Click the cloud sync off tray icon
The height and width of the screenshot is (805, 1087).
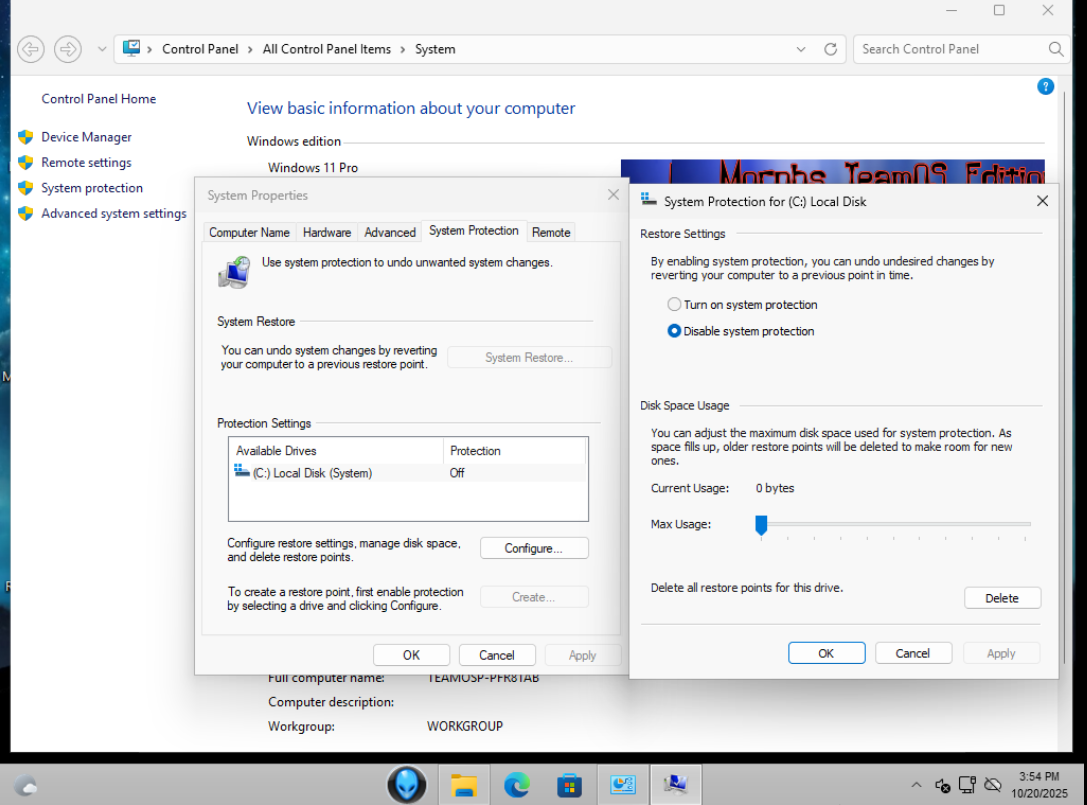pyautogui.click(x=993, y=785)
